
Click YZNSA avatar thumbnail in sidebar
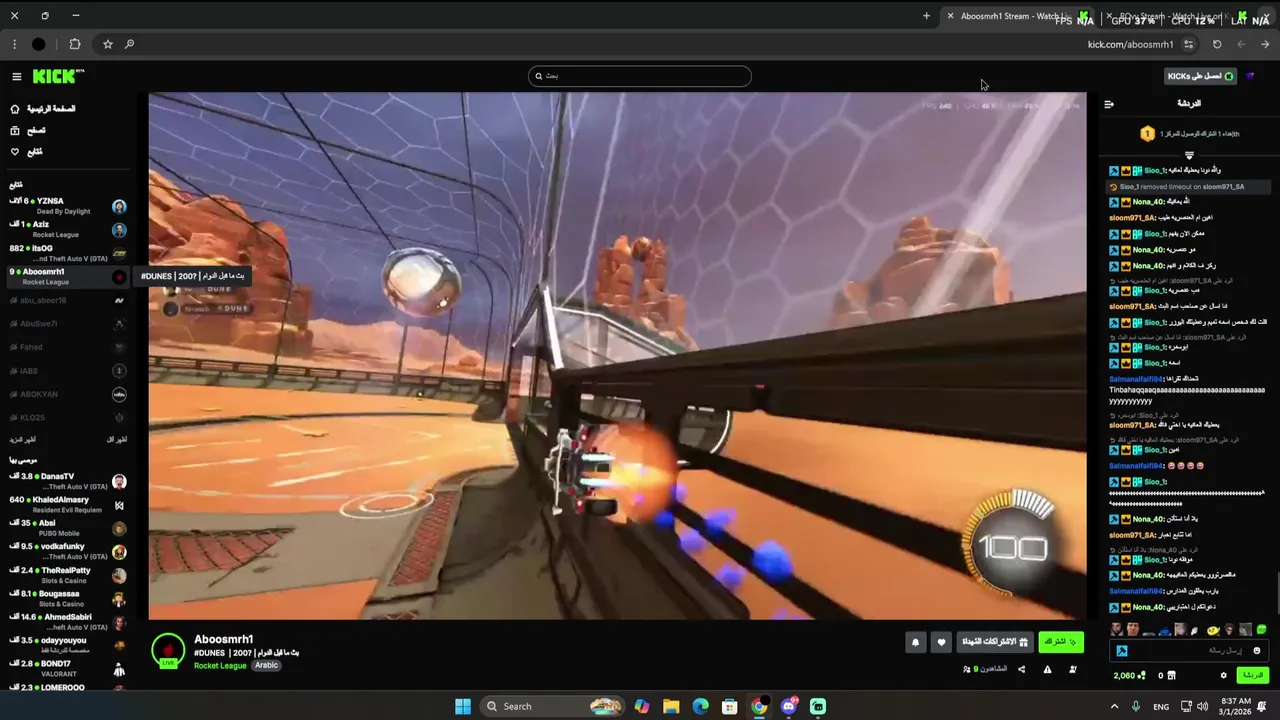tap(119, 206)
